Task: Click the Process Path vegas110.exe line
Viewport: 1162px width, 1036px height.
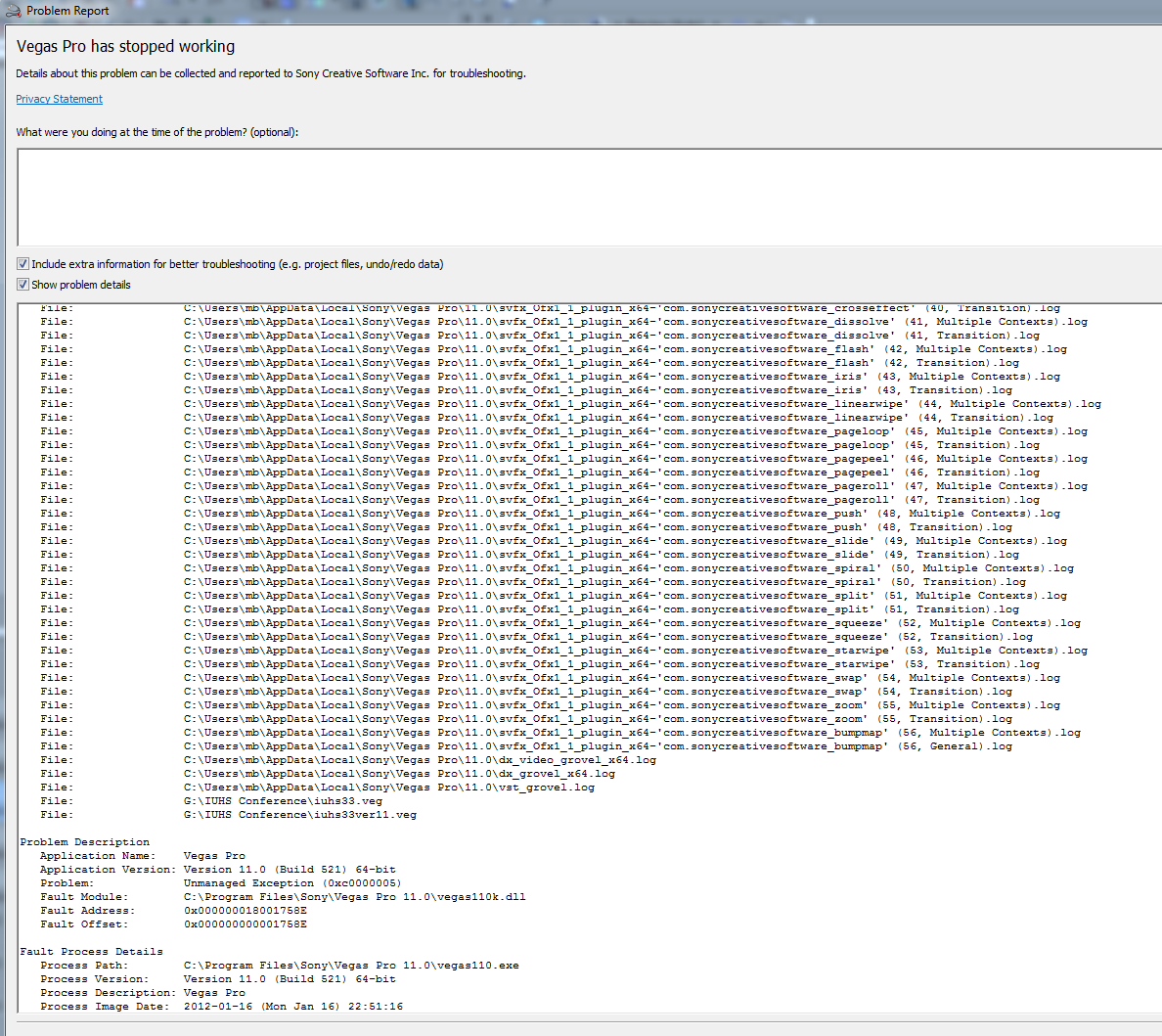Action: click(x=280, y=966)
